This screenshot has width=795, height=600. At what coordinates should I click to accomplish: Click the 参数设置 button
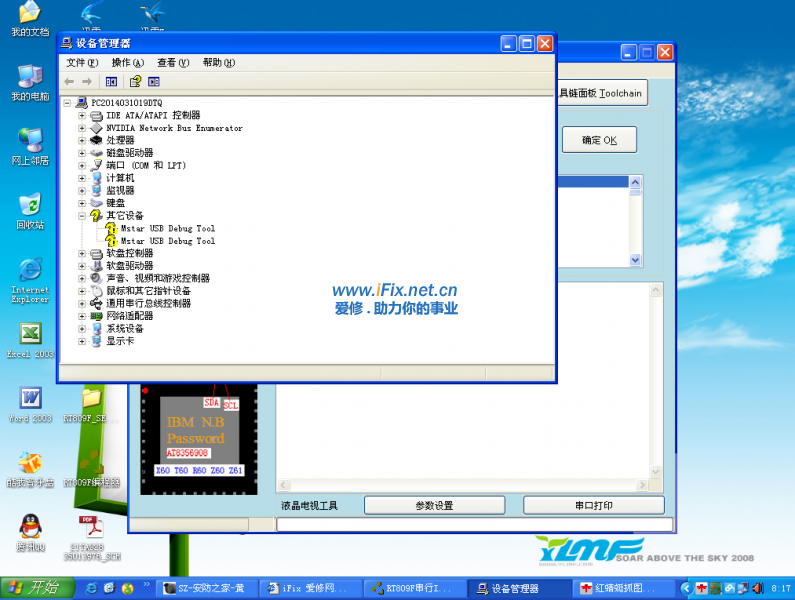pos(434,506)
